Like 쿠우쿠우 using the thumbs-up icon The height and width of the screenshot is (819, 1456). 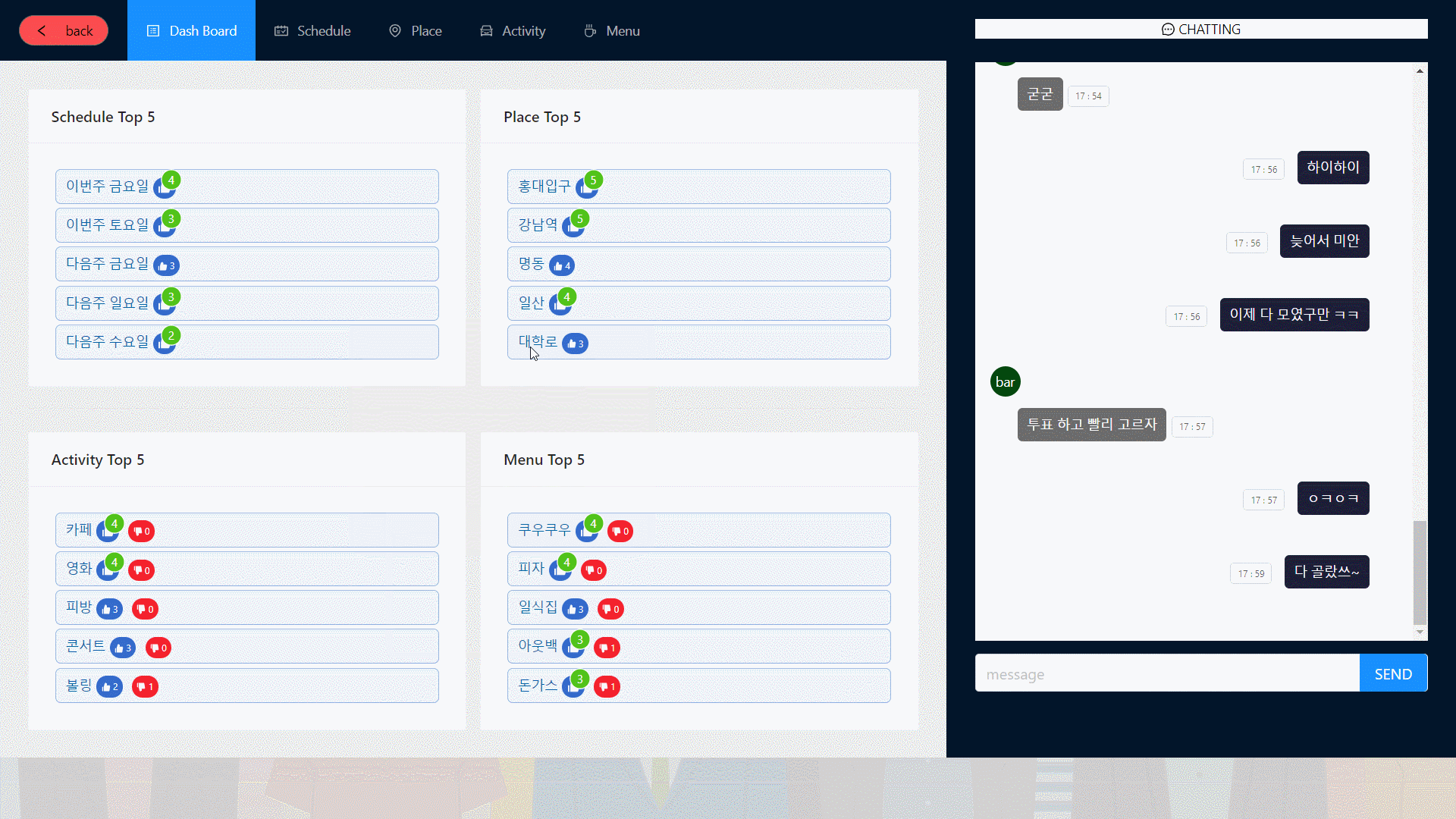[585, 532]
